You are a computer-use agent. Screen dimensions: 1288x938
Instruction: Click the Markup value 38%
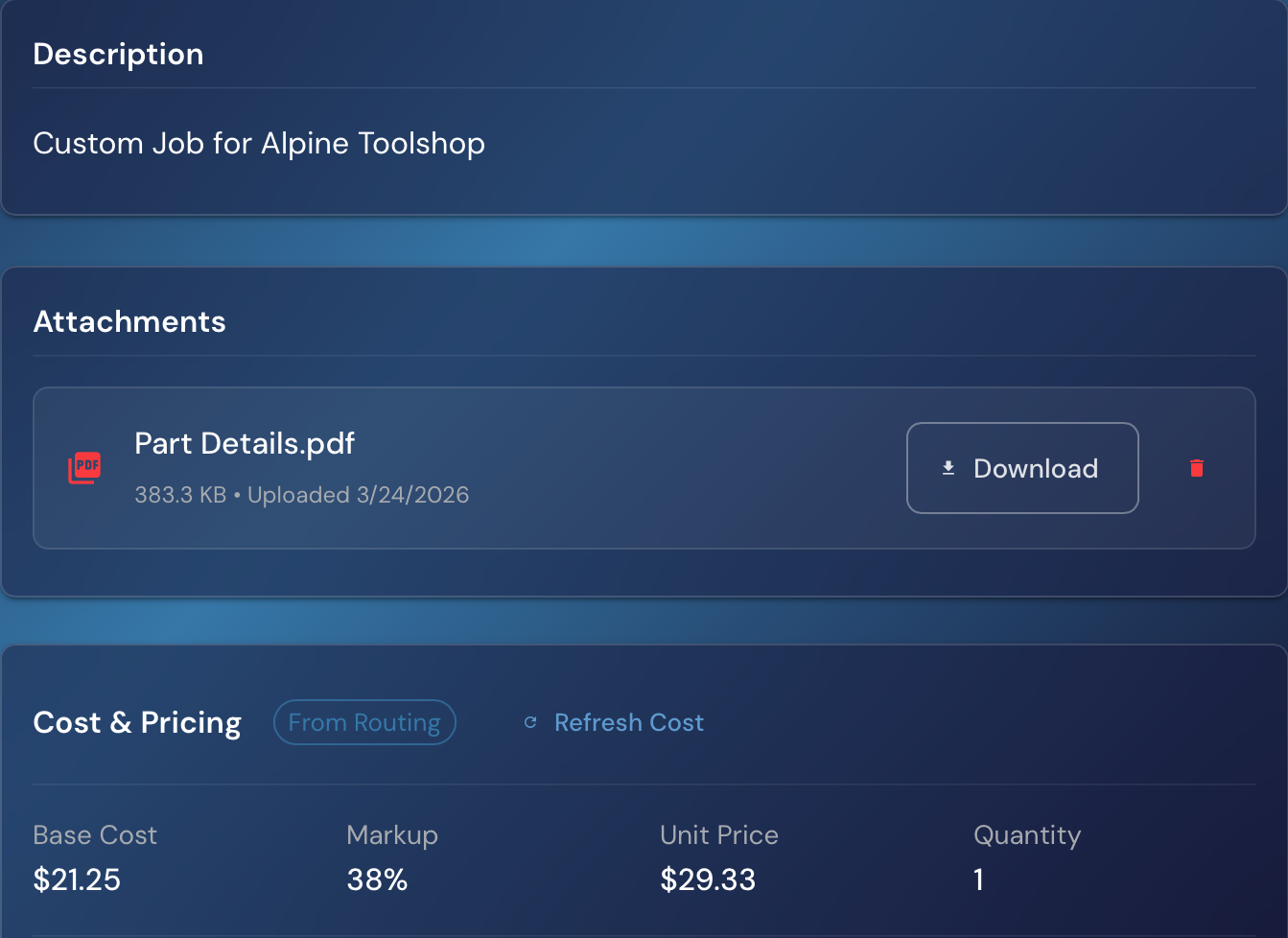377,879
